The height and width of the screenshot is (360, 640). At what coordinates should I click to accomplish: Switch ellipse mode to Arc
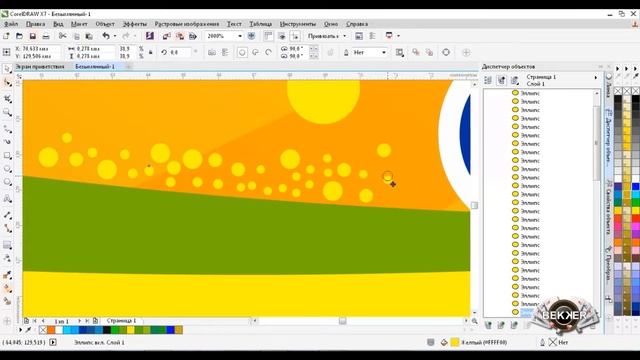[x=269, y=52]
